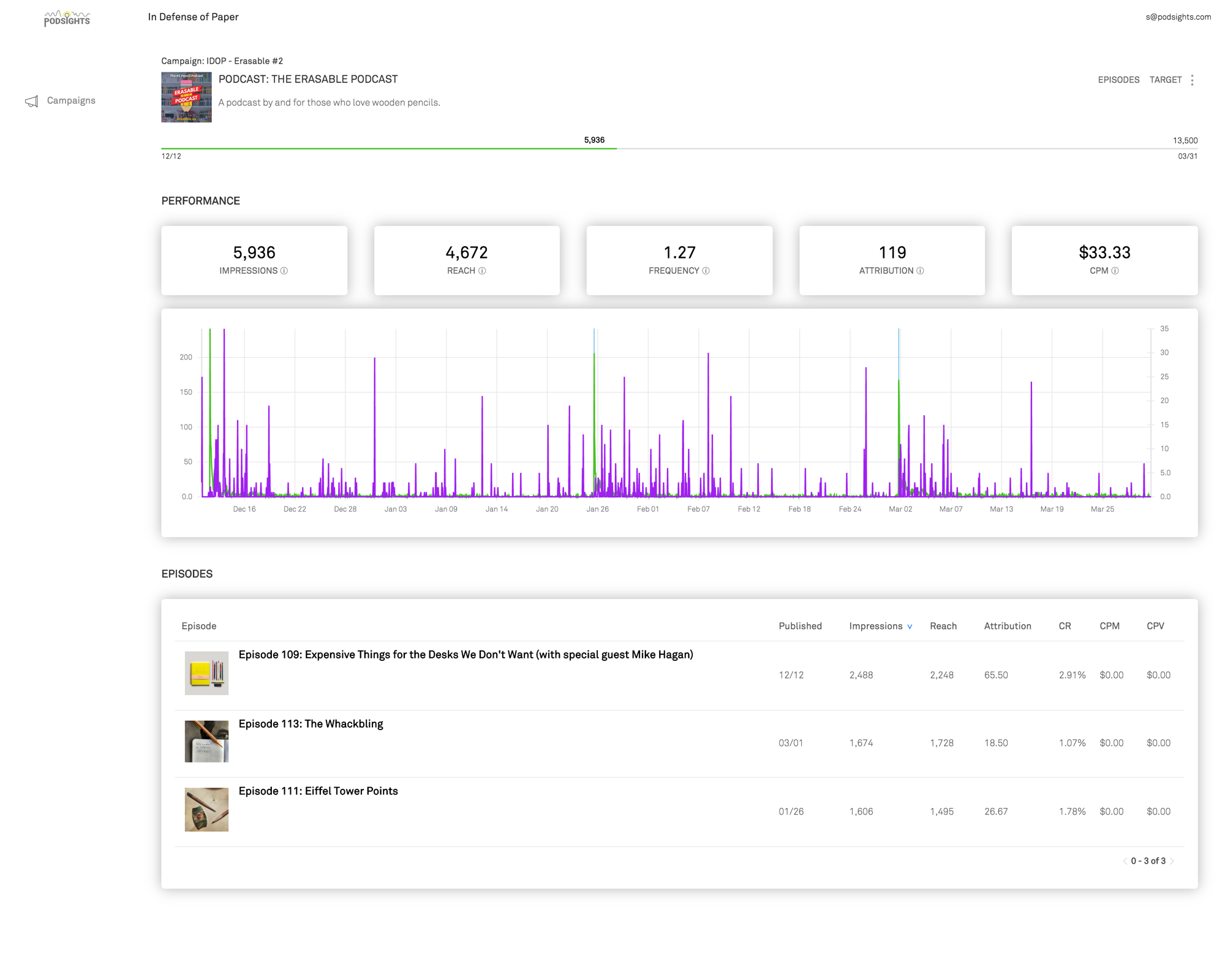The image size is (1225, 980).
Task: Click the Attribution info icon
Action: pyautogui.click(x=920, y=270)
